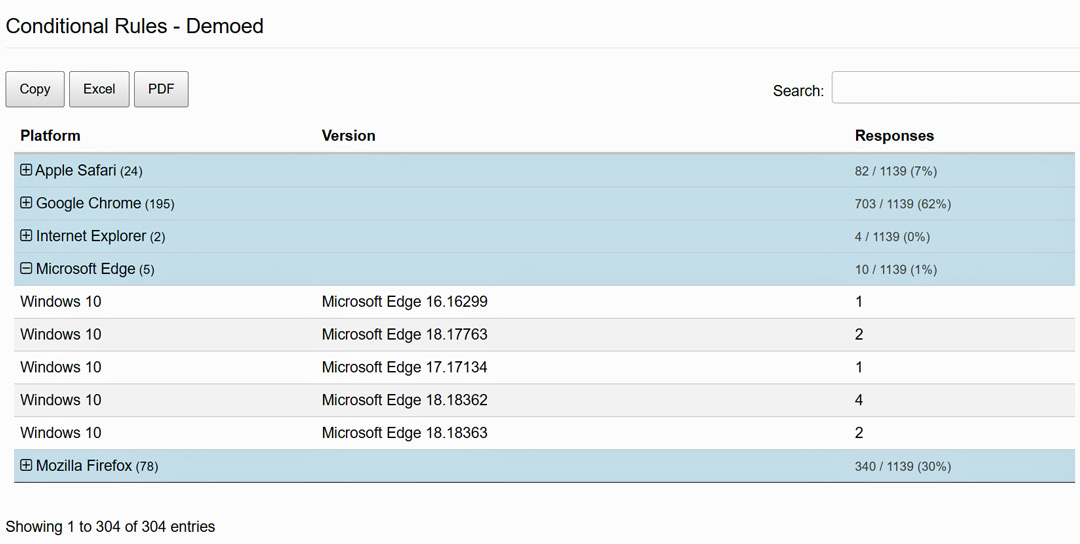Screen dimensions: 1080x544
Task: Select the Apple Safari (24) row label
Action: (x=89, y=171)
